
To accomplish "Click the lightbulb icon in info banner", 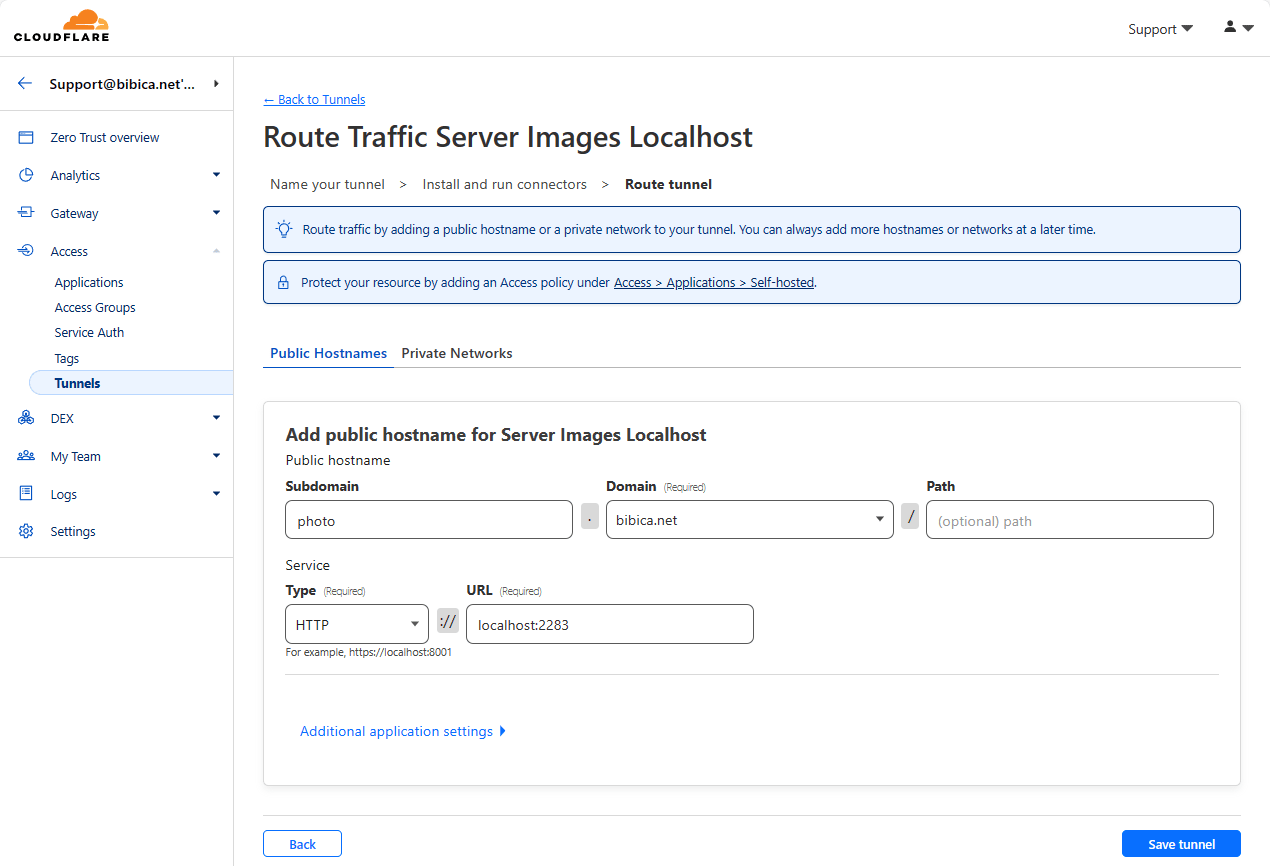I will click(x=284, y=229).
